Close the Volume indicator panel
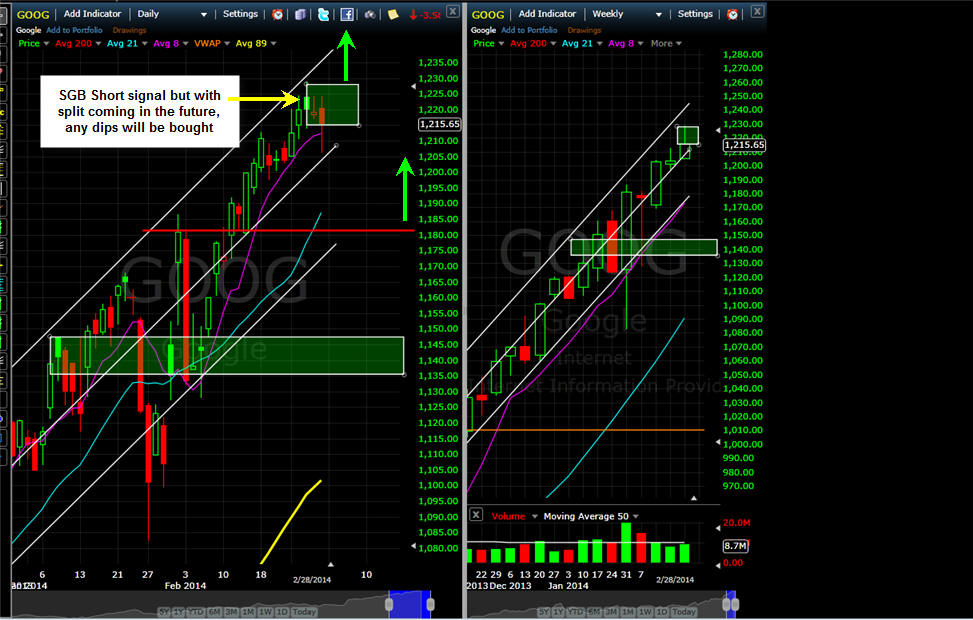The image size is (973, 620). tap(476, 516)
